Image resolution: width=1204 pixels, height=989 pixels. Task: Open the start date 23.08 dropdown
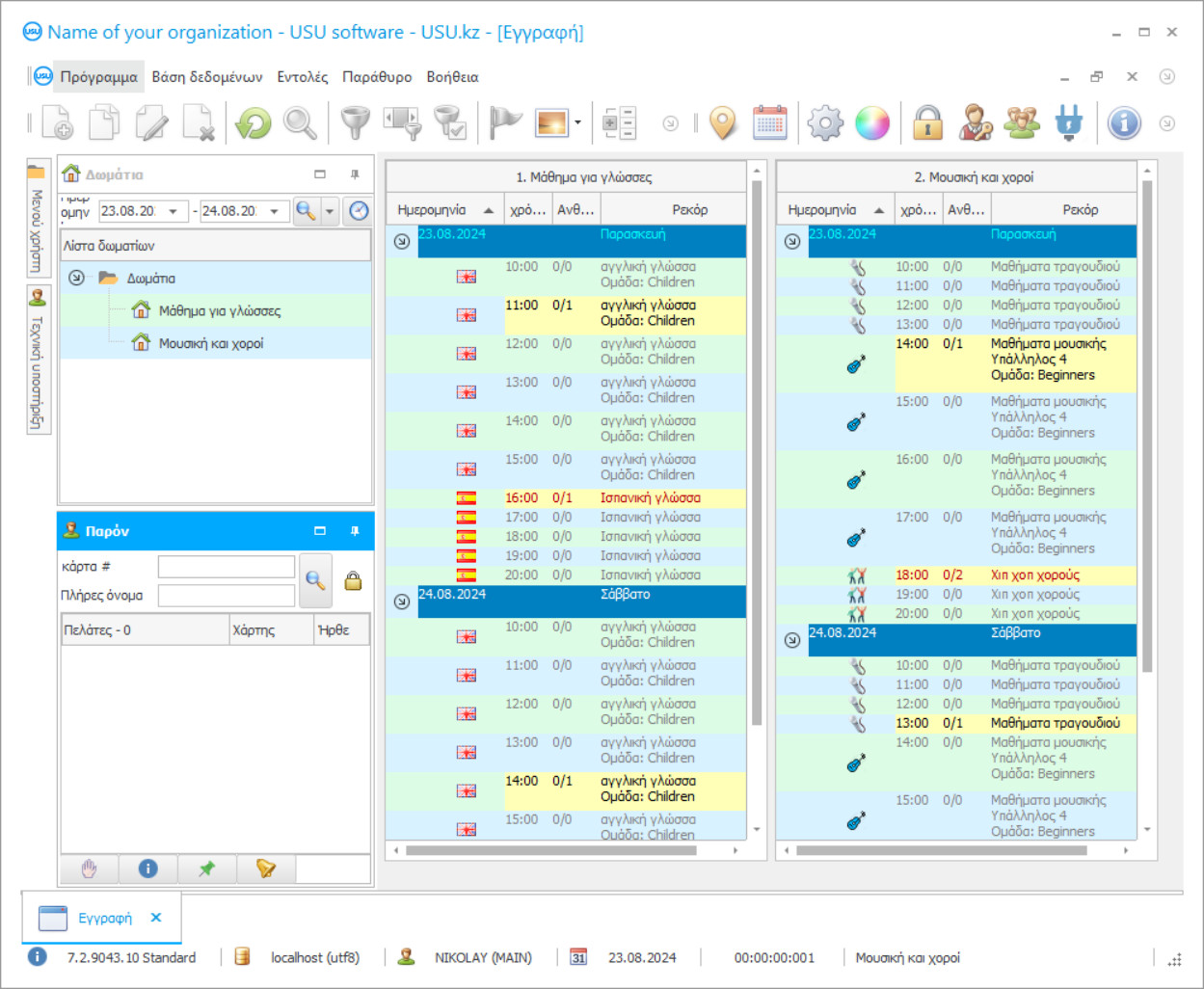coord(173,211)
